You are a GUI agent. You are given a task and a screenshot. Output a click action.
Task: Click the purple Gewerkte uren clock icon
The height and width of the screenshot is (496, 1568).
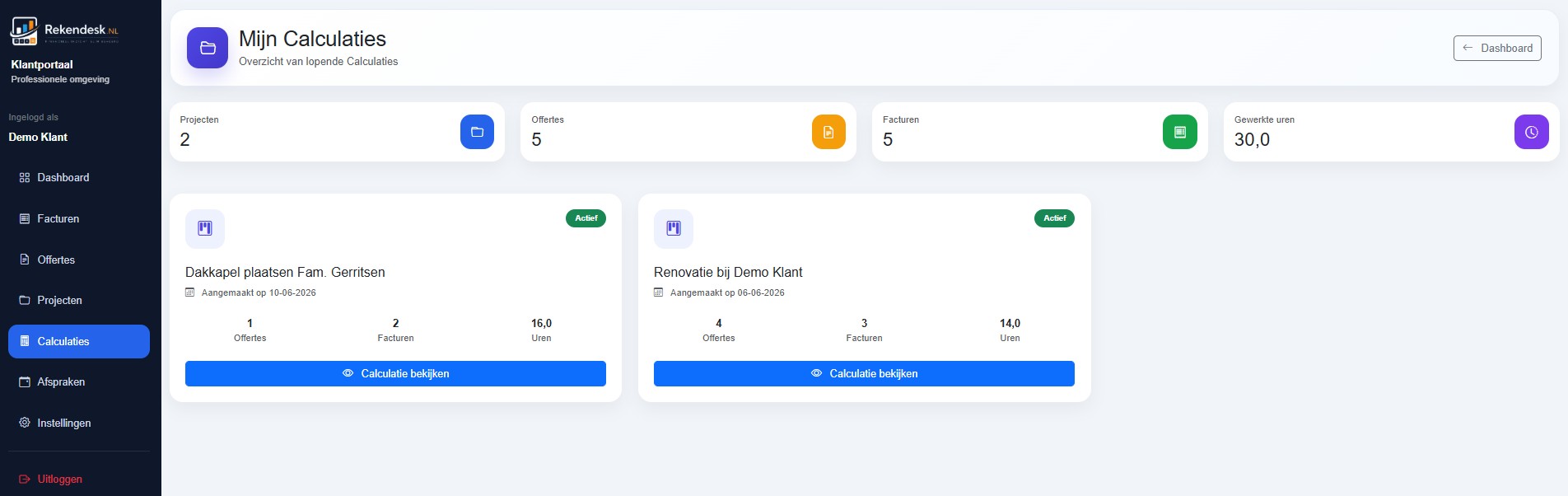(1532, 132)
